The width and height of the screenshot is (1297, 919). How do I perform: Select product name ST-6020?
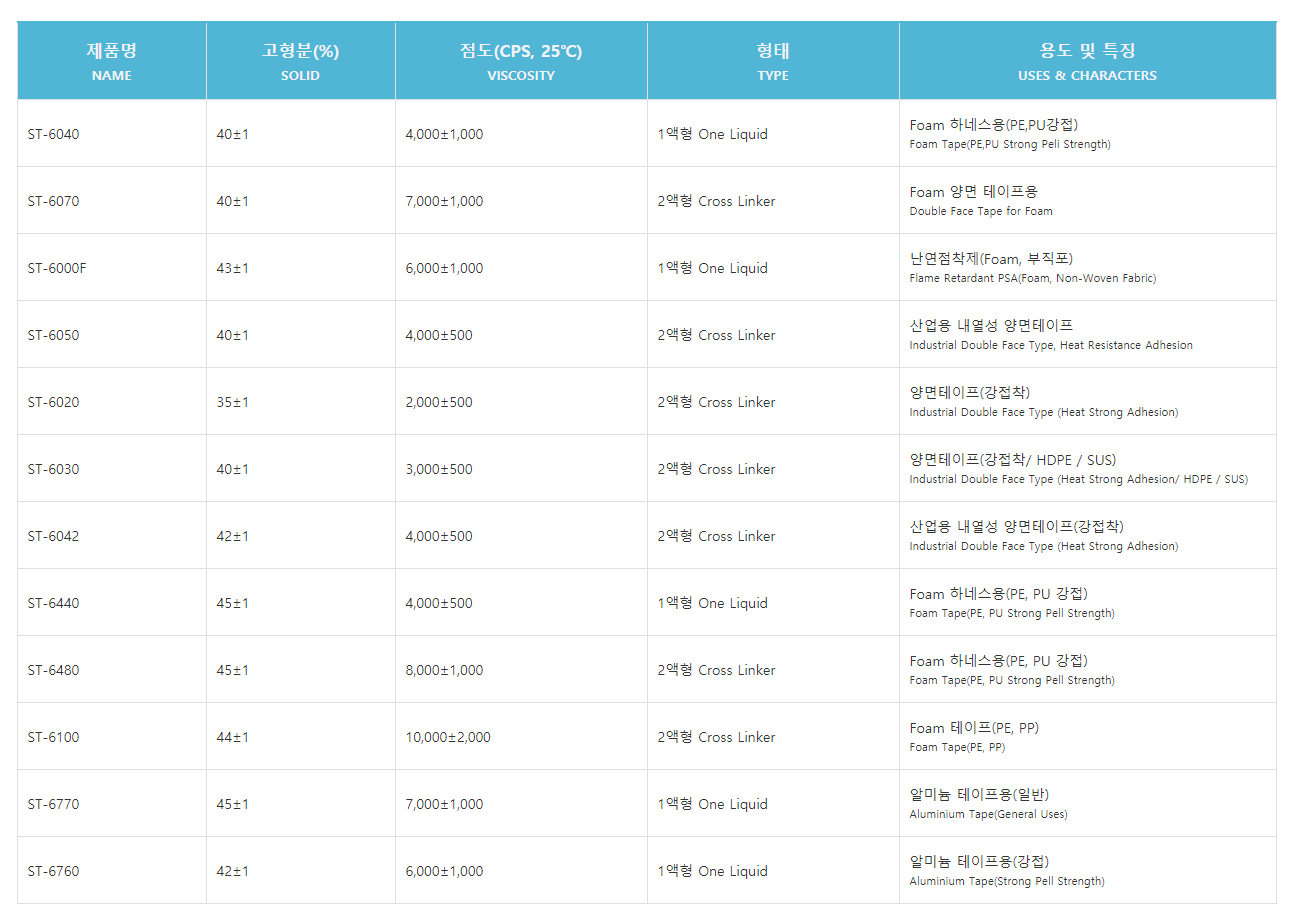(x=53, y=402)
